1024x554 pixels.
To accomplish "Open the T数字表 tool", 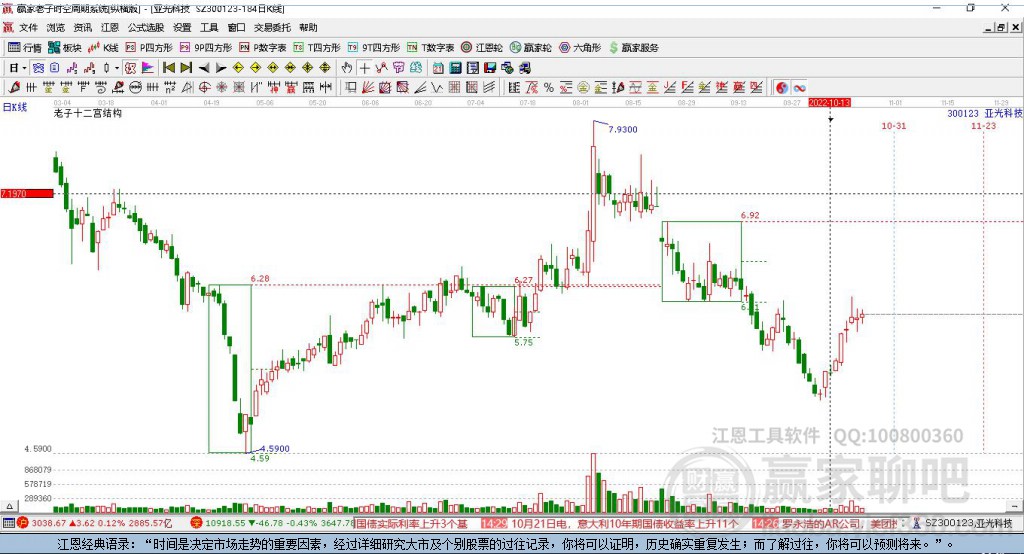I will point(430,48).
